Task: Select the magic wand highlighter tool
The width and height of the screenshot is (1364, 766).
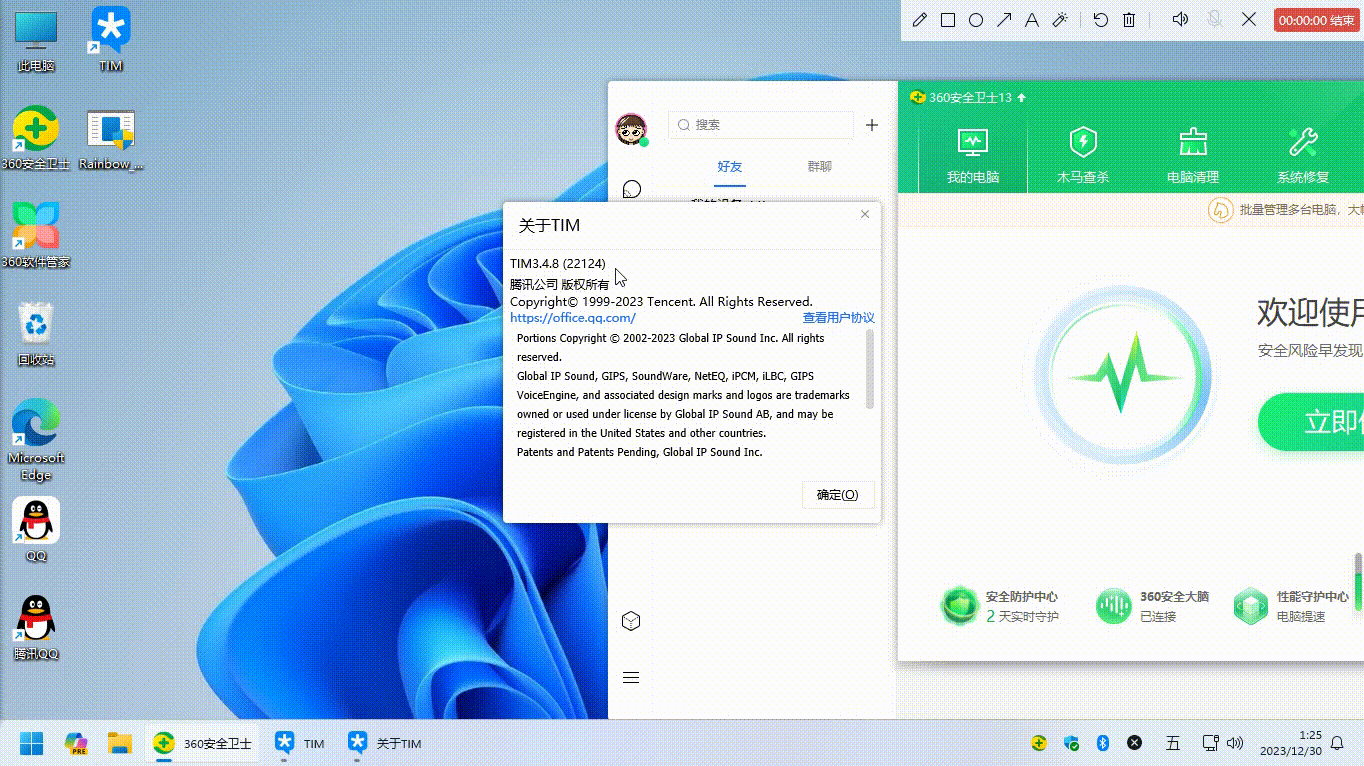Action: click(x=1060, y=20)
